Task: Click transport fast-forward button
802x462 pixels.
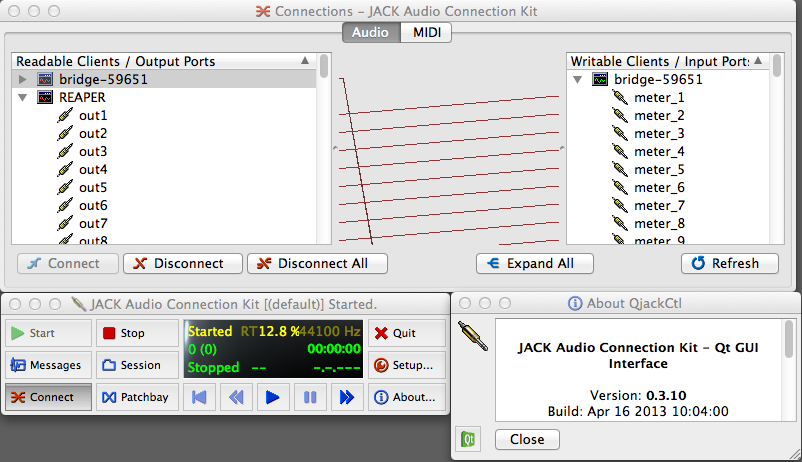Action: click(x=347, y=397)
